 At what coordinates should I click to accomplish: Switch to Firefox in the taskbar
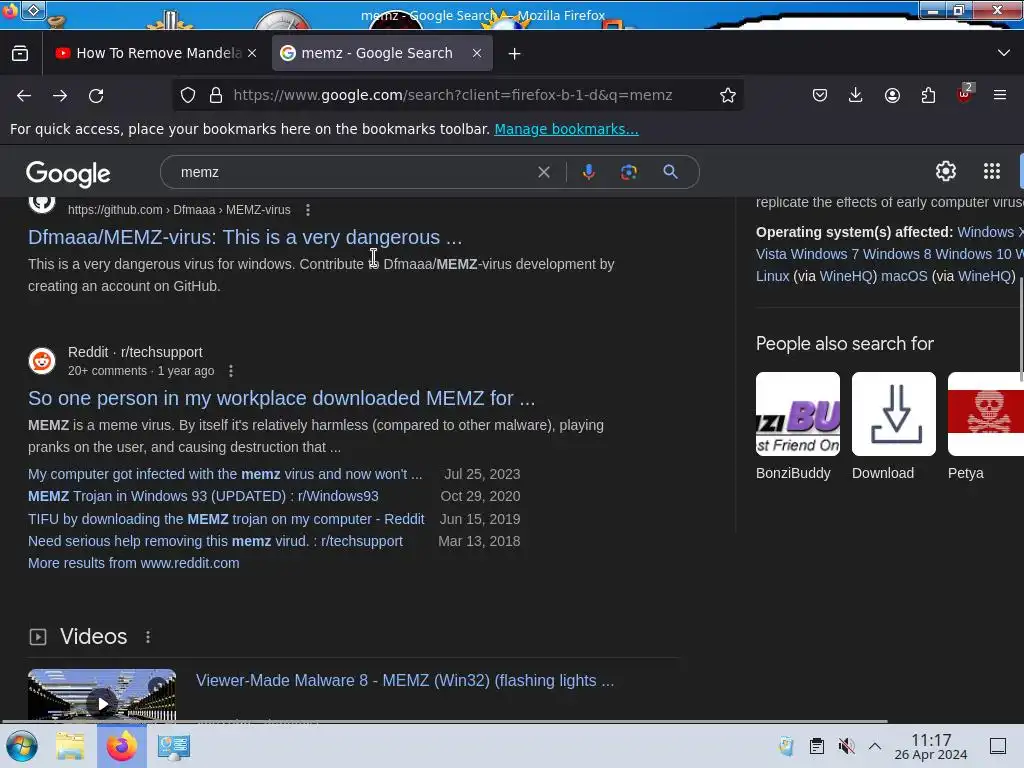pos(121,746)
